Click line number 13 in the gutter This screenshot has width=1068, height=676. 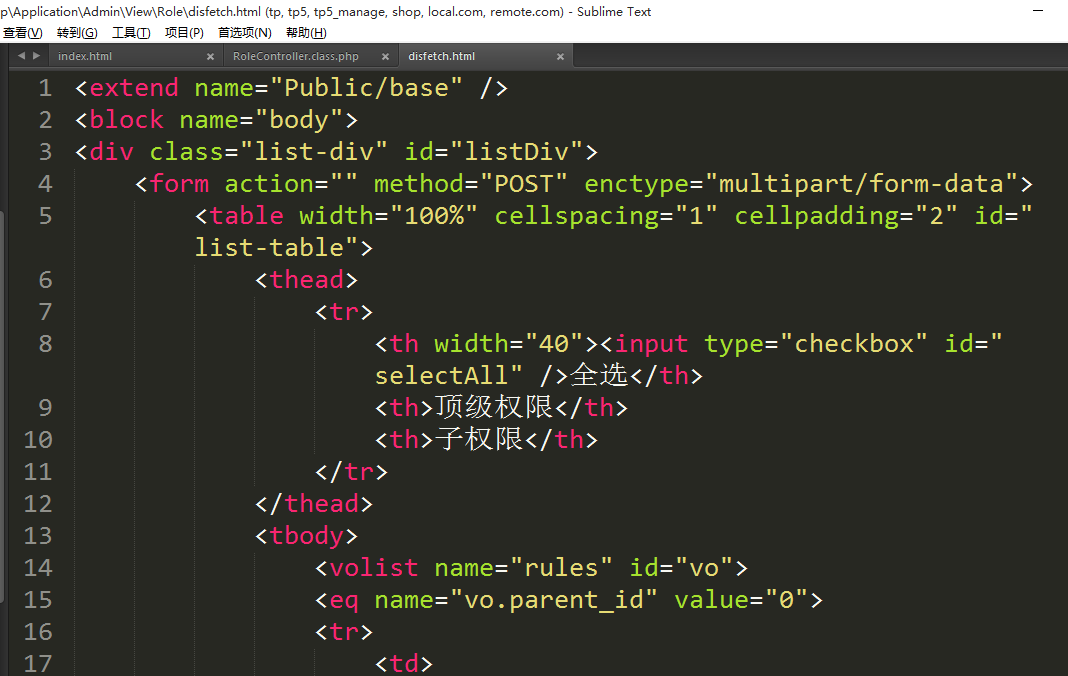coord(38,536)
